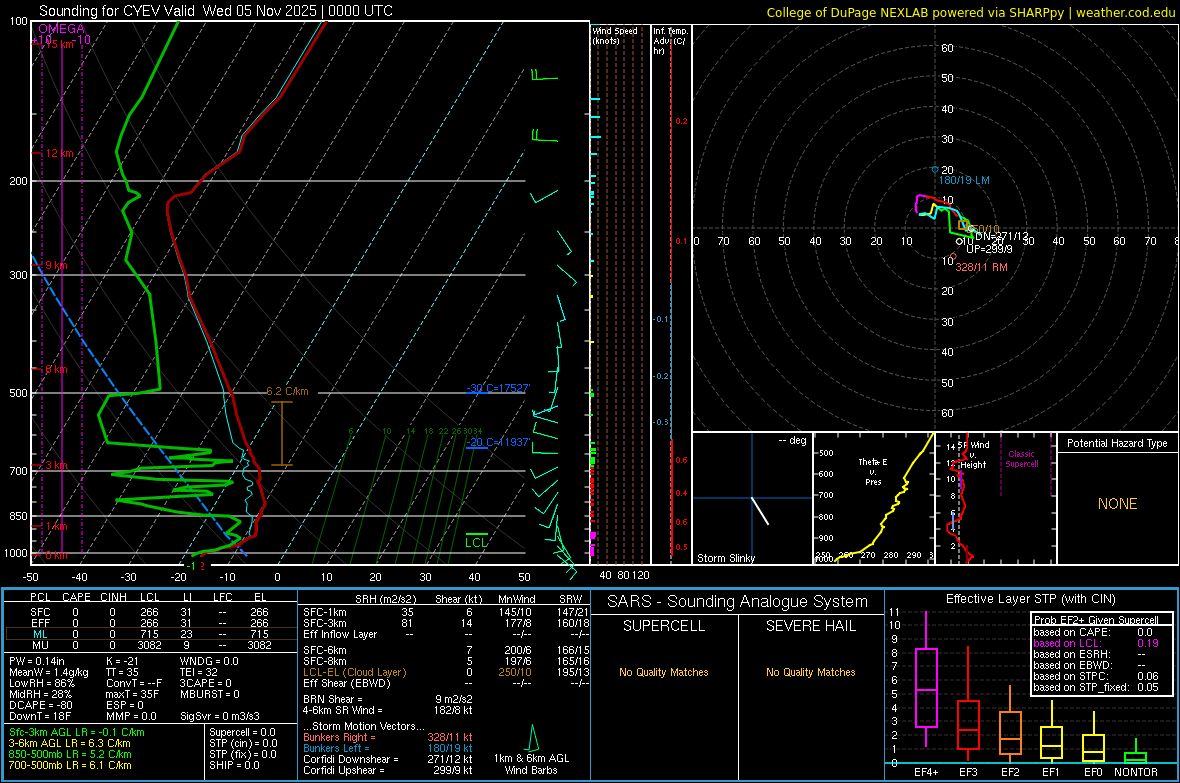Click the Supercell = 0.0 composite value
The image size is (1180, 783).
[x=242, y=733]
